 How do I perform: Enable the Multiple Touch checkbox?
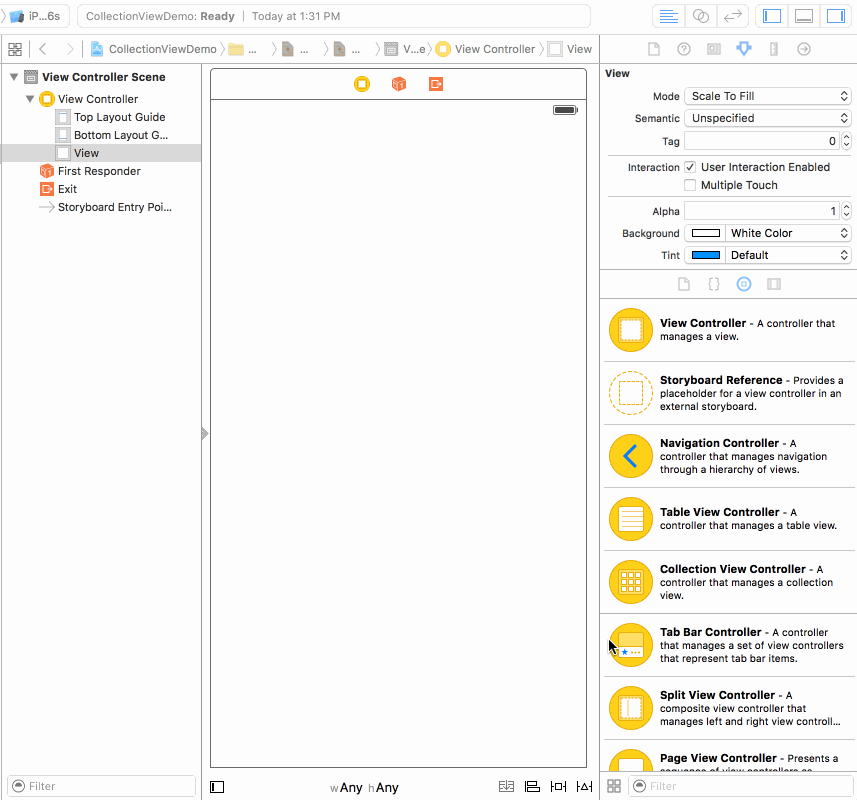(x=690, y=185)
